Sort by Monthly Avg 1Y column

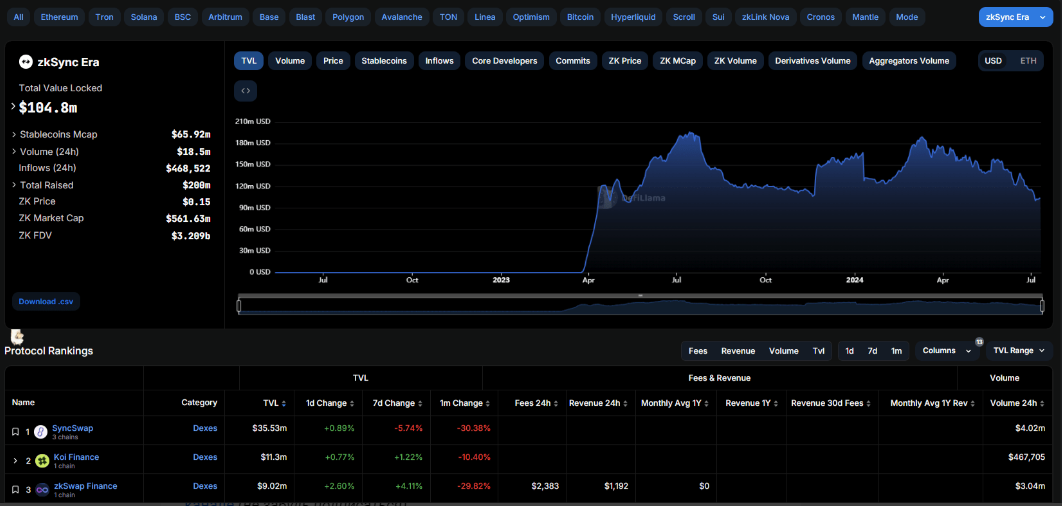click(x=706, y=403)
